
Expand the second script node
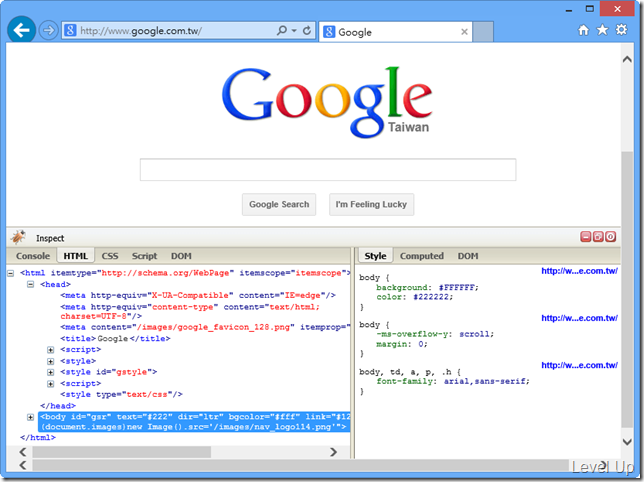click(x=51, y=384)
